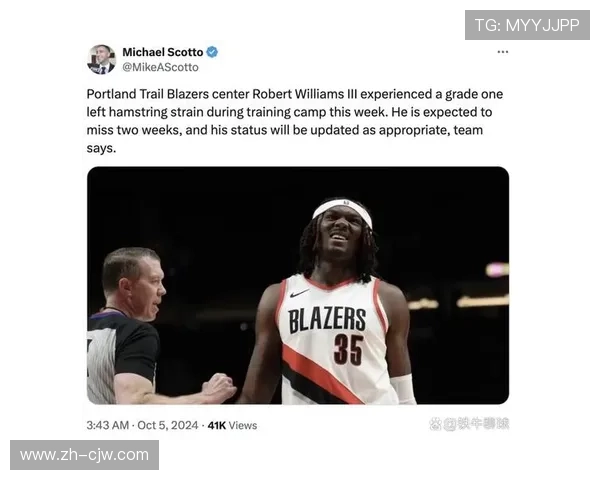This screenshot has height=480, width=600.
Task: Open Michael Scotto's profile avatar
Action: click(x=101, y=59)
